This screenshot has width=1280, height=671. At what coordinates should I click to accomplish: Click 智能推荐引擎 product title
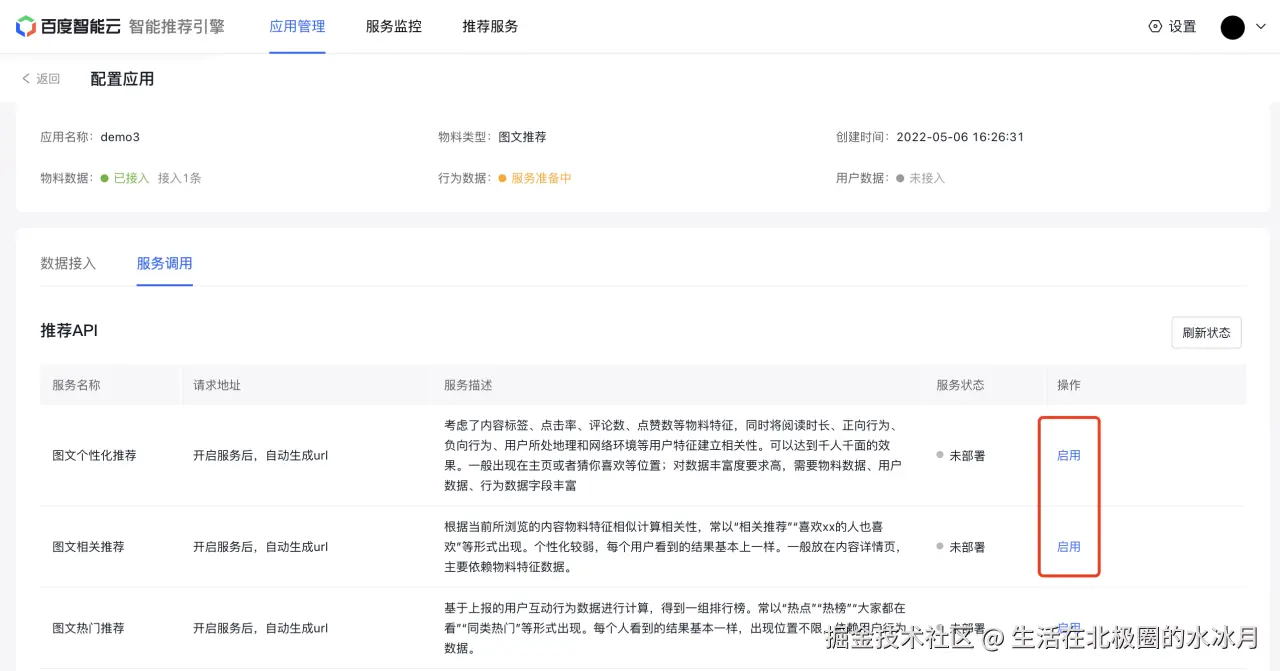(177, 27)
